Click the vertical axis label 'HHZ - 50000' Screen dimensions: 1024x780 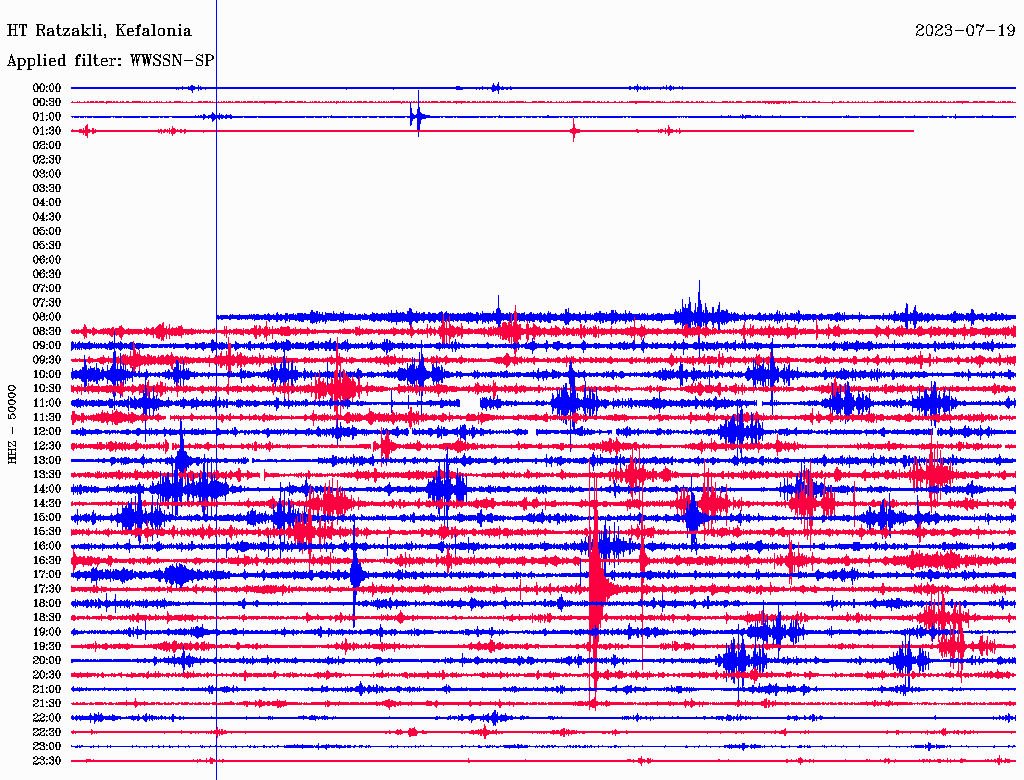point(12,425)
